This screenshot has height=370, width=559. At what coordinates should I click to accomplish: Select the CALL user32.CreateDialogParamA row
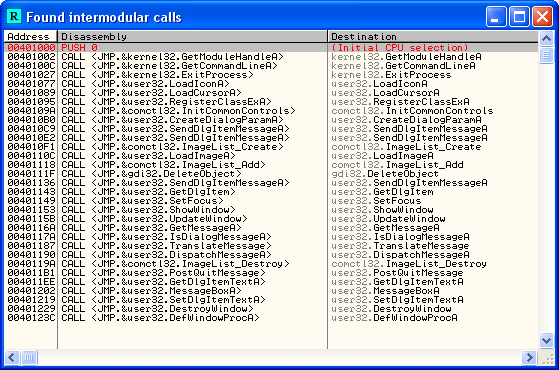click(x=271, y=120)
